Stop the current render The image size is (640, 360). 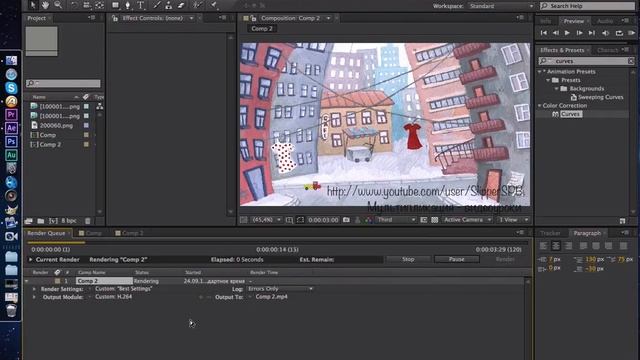[408, 259]
